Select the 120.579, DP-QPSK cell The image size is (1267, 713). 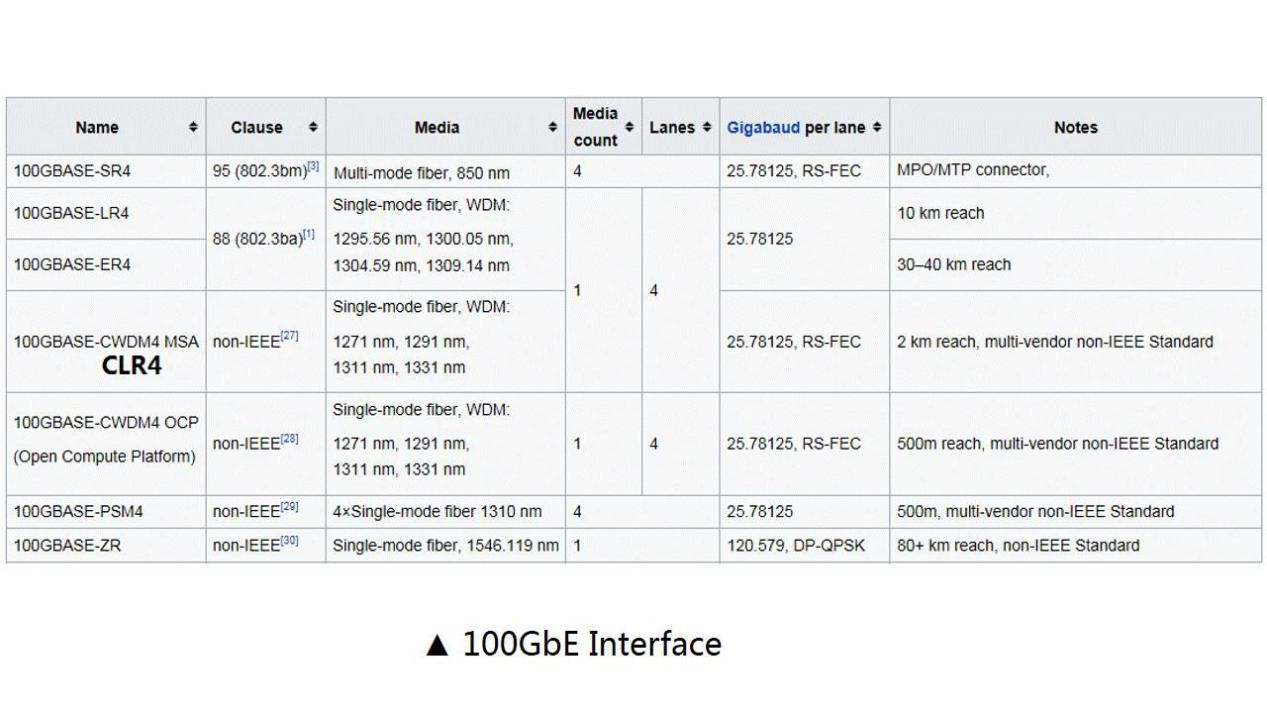[x=804, y=545]
